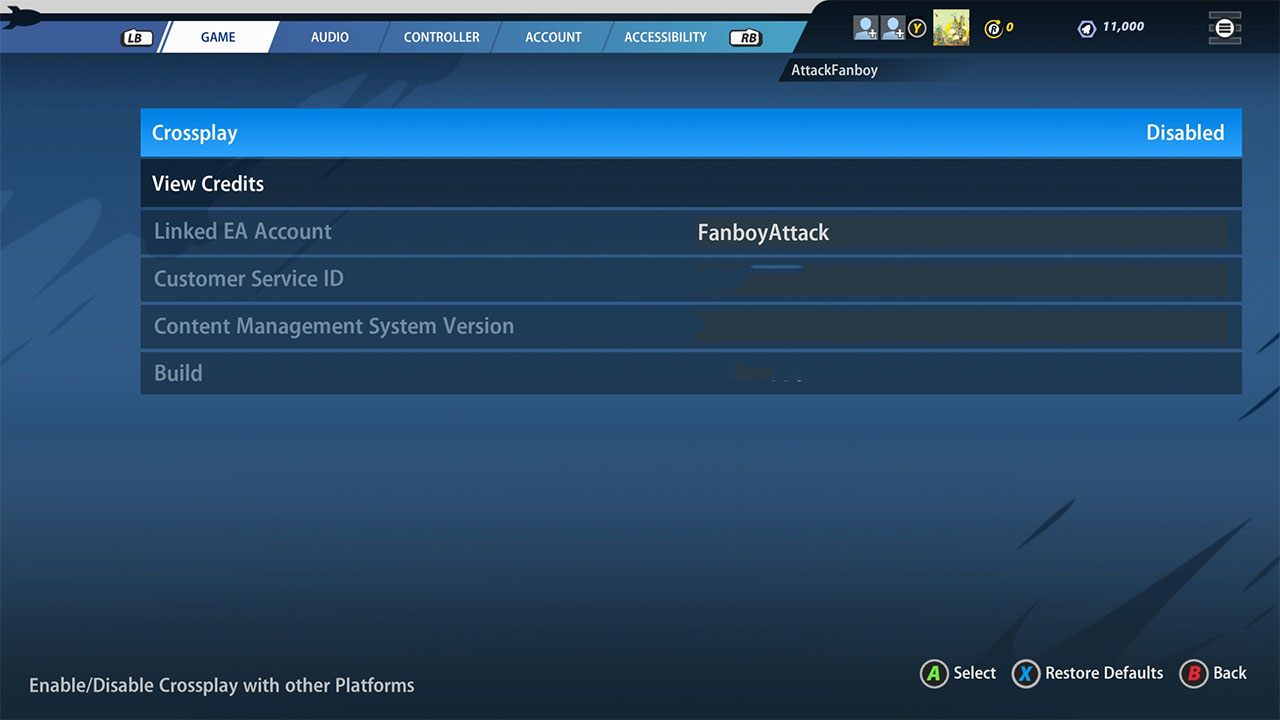The image size is (1280, 720).
Task: Click the blue rocket currency icon
Action: coord(1087,28)
